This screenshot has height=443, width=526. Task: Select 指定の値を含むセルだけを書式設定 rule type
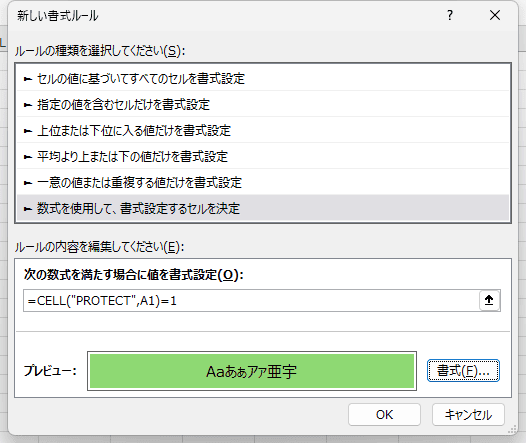coord(263,105)
